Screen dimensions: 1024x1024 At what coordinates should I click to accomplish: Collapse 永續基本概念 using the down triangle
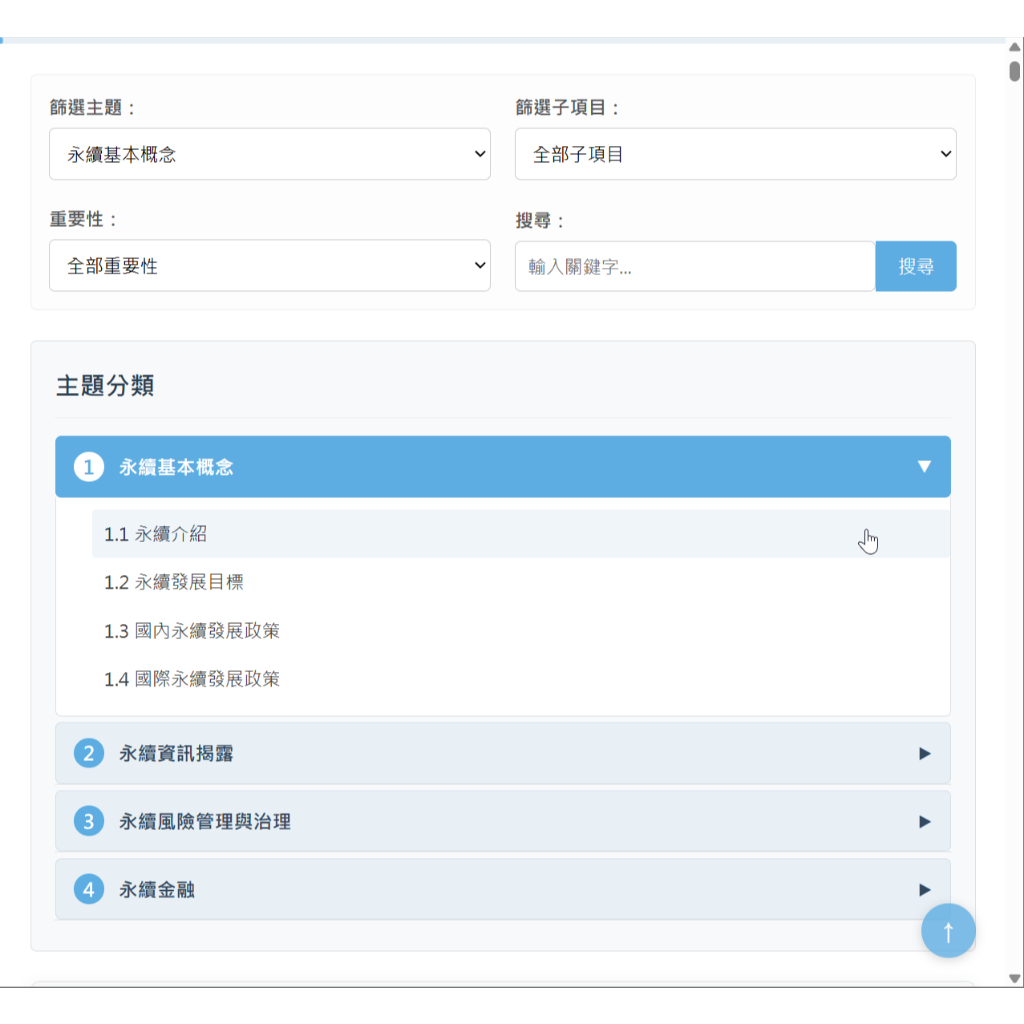point(924,467)
